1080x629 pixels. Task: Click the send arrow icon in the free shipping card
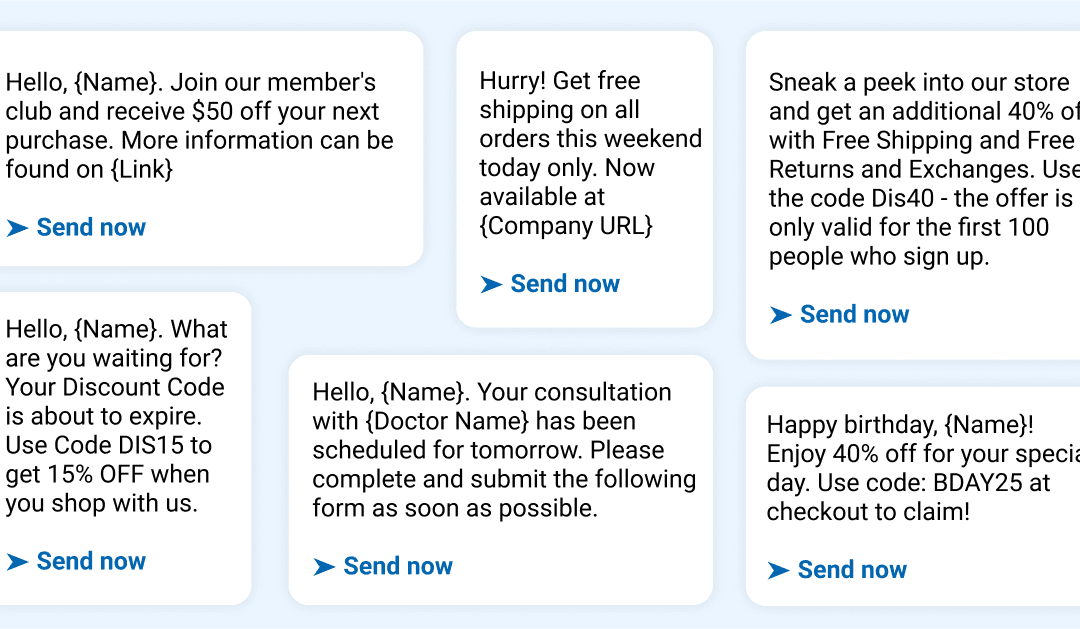[491, 285]
